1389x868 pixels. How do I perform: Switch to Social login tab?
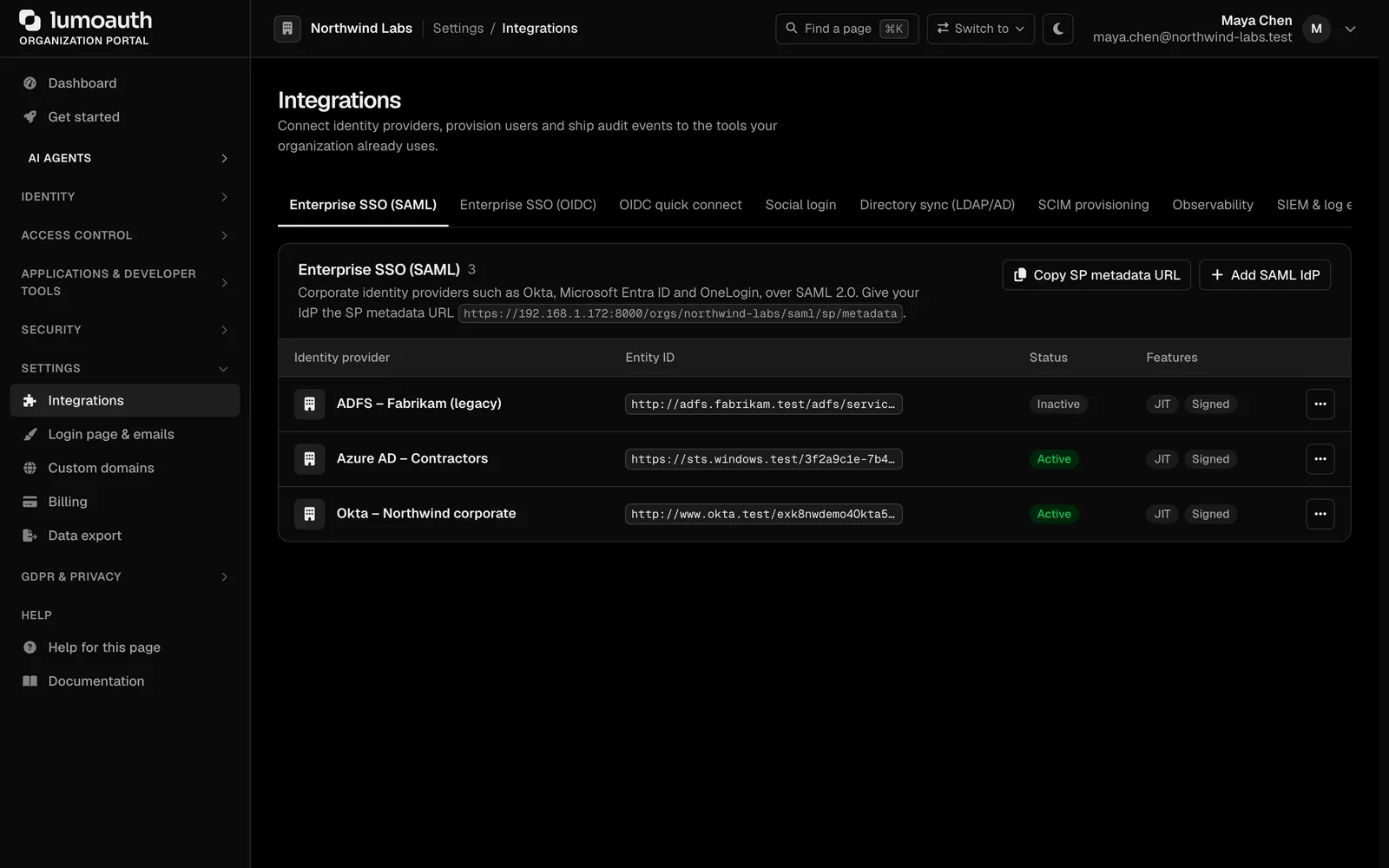pos(800,205)
